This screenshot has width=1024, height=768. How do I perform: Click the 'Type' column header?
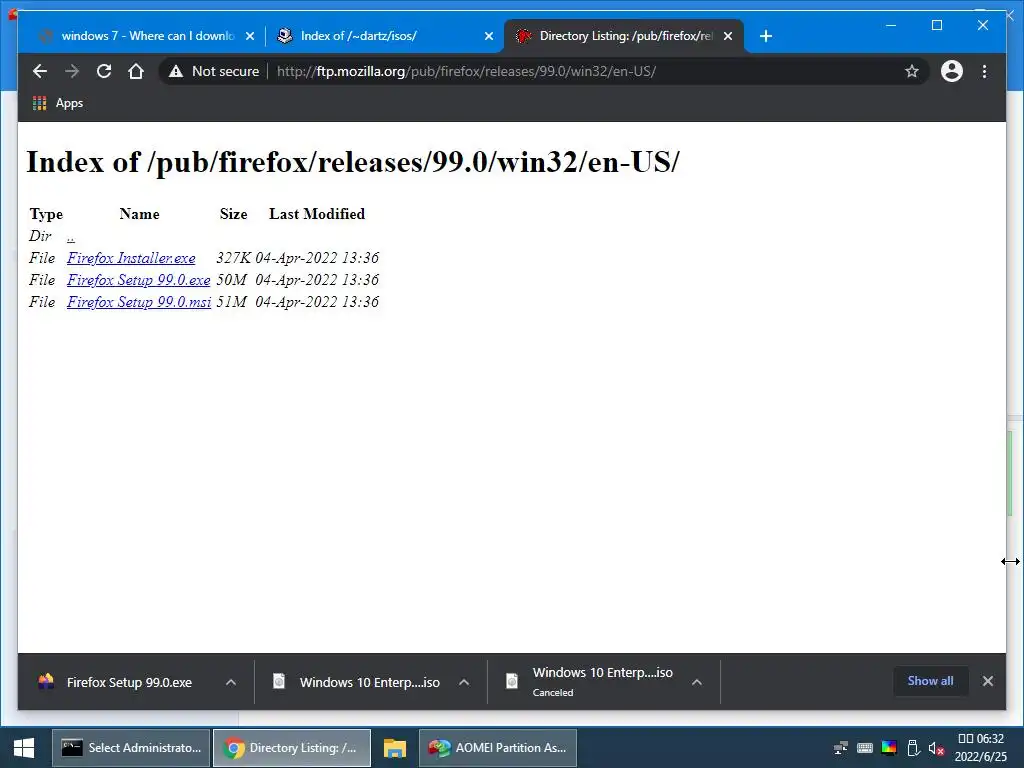[46, 214]
